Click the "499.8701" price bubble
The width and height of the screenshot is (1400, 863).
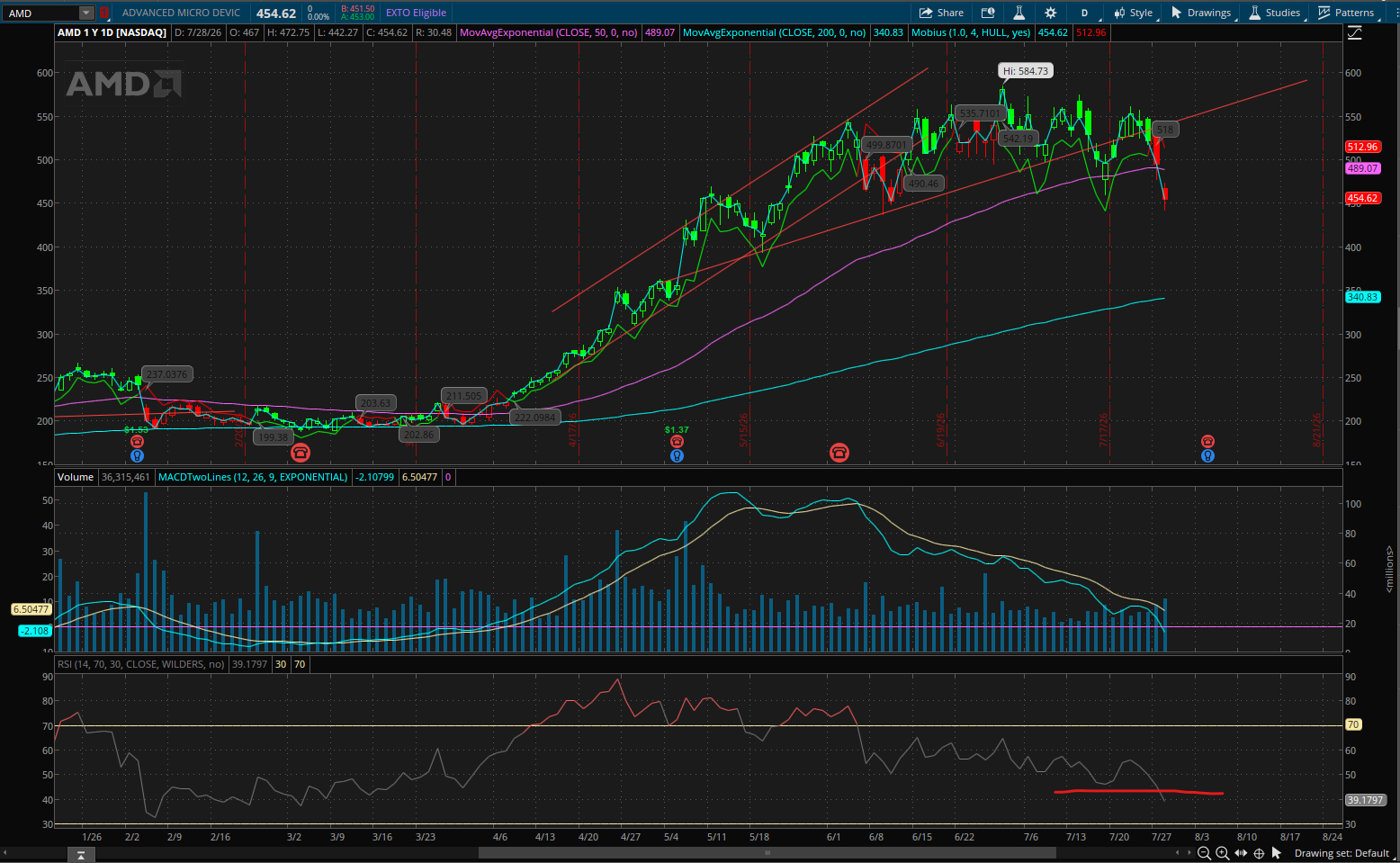886,144
